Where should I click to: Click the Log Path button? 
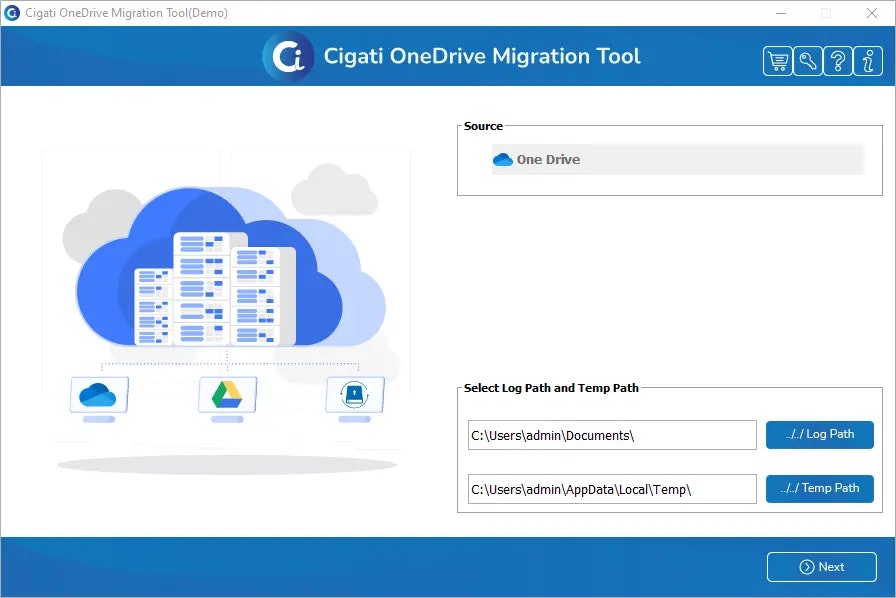pyautogui.click(x=820, y=434)
